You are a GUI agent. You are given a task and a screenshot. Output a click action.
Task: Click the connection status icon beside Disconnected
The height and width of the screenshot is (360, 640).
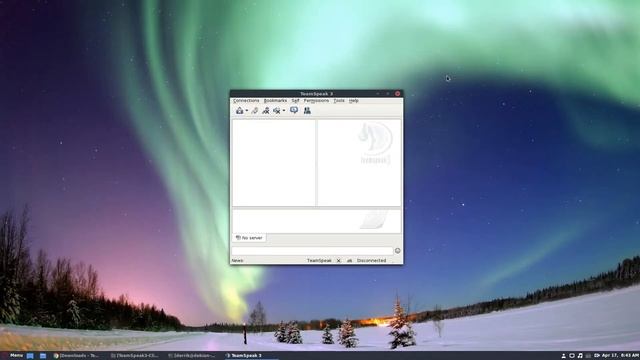pos(349,260)
